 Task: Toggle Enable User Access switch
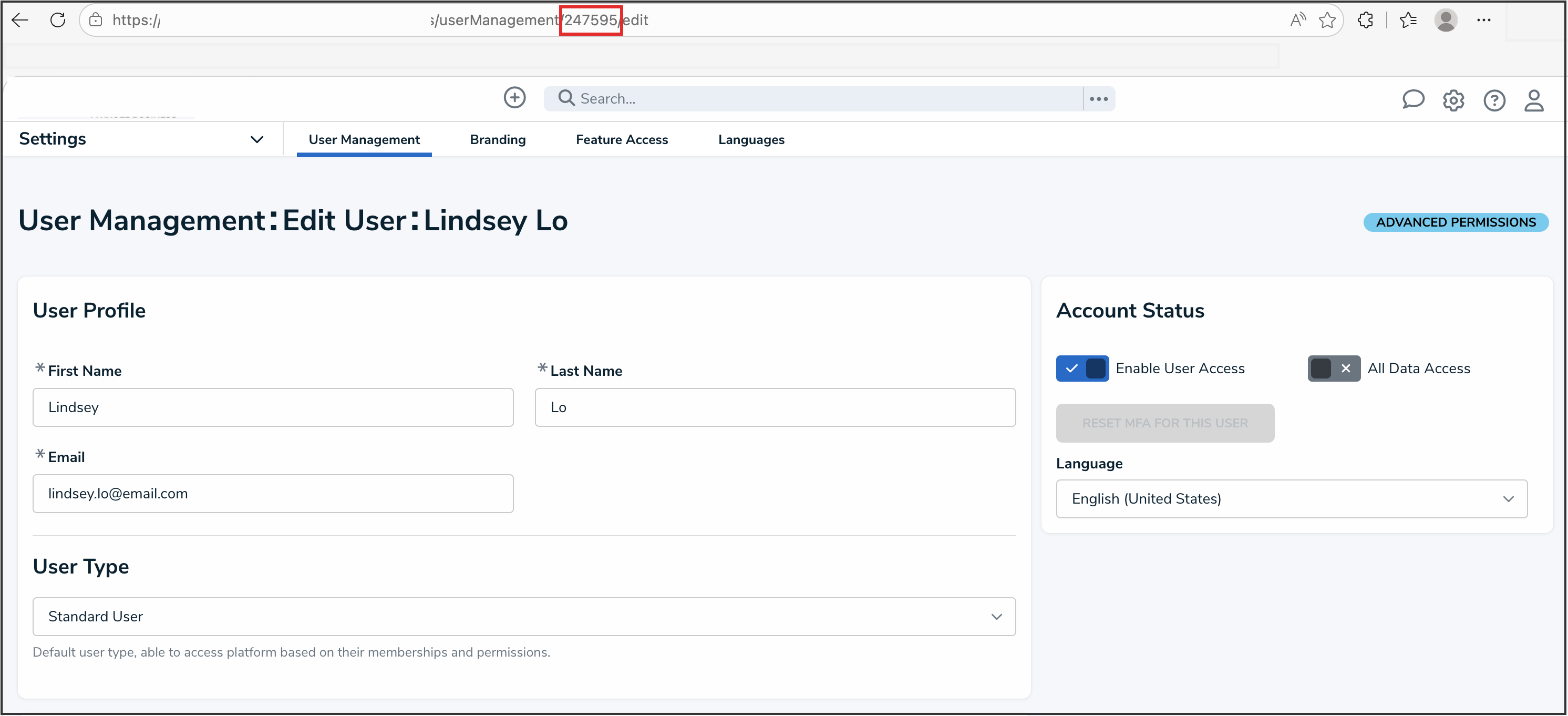[1081, 369]
